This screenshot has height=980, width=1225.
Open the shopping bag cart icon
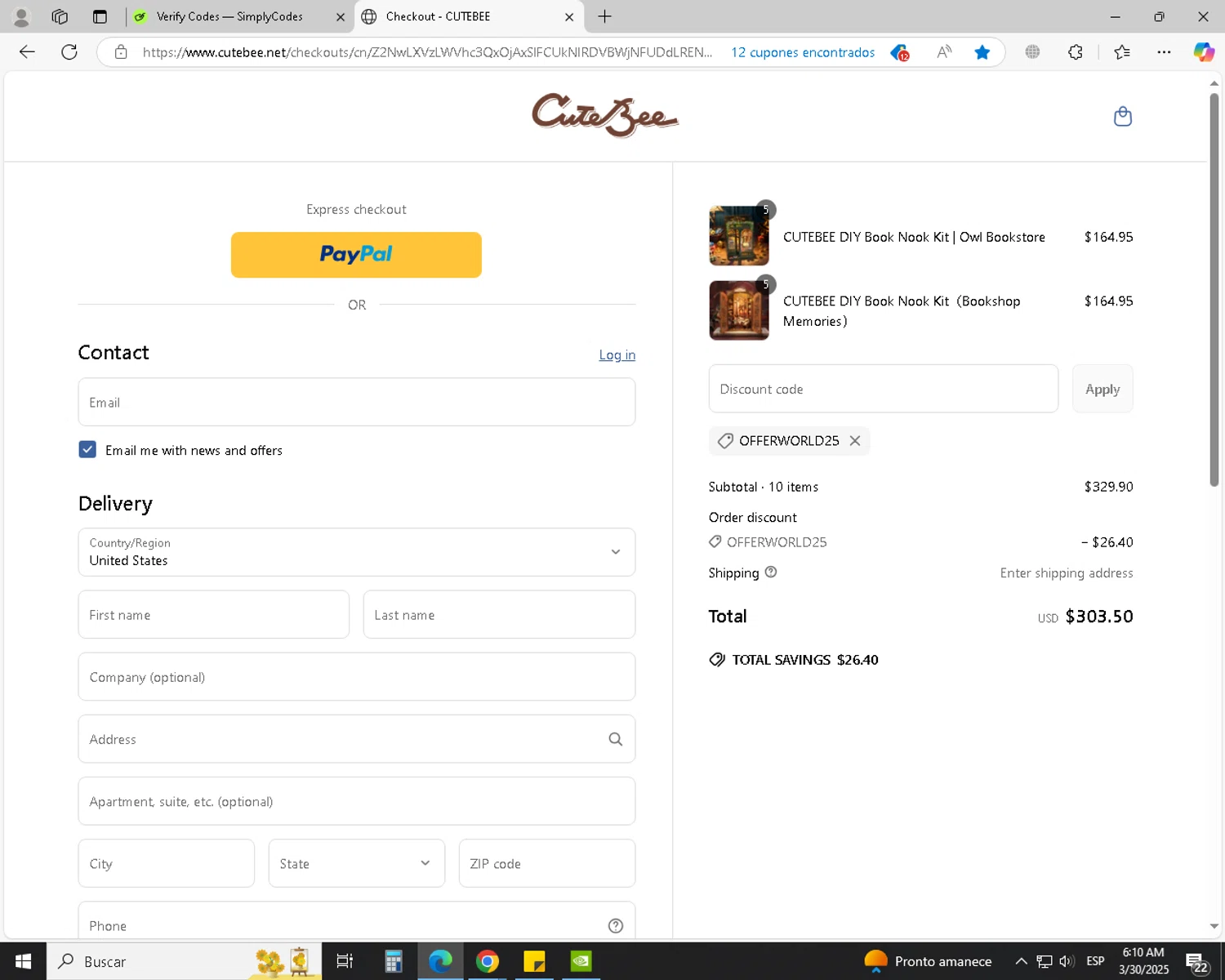click(1123, 116)
